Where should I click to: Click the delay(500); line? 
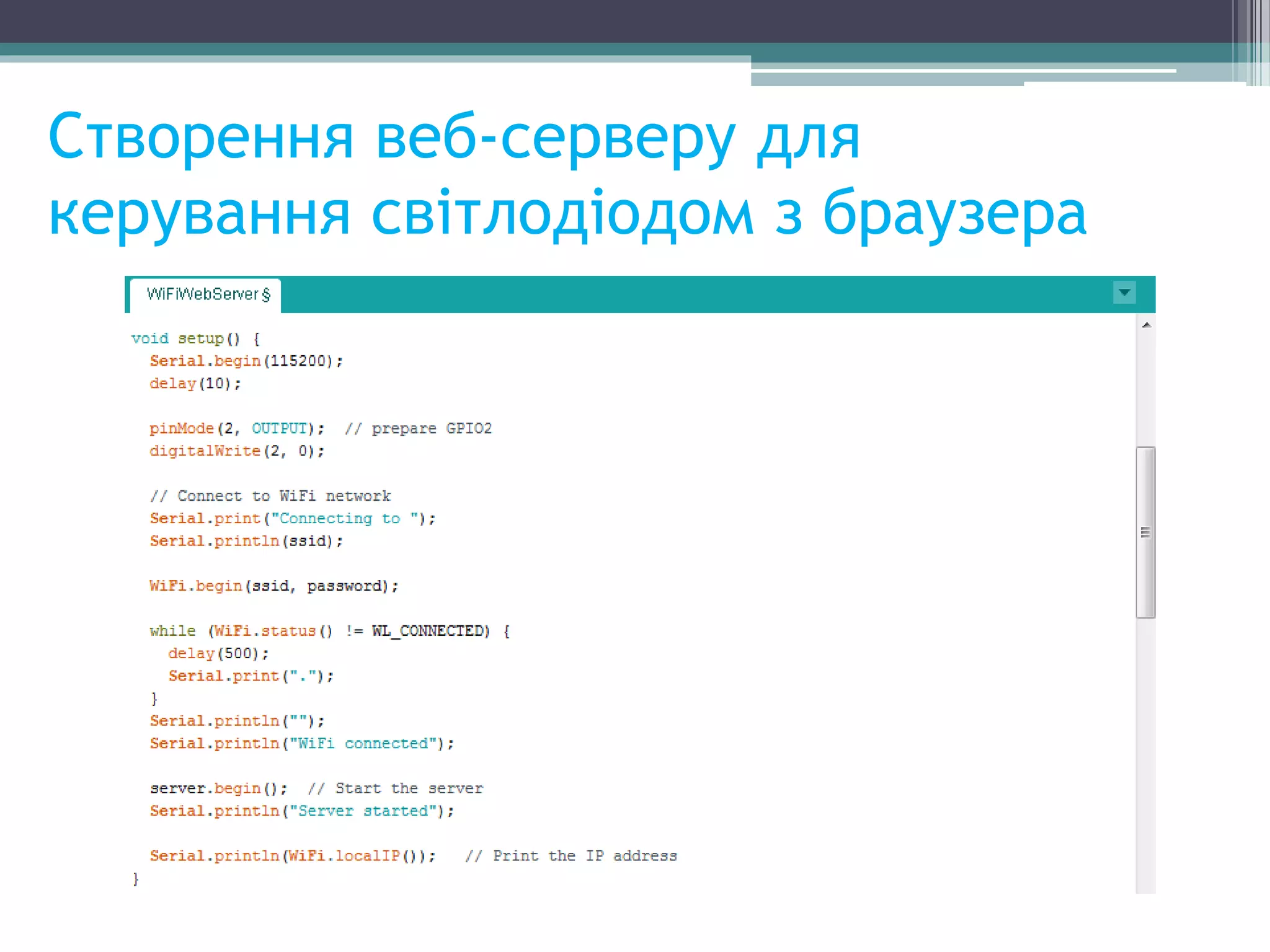(x=218, y=654)
